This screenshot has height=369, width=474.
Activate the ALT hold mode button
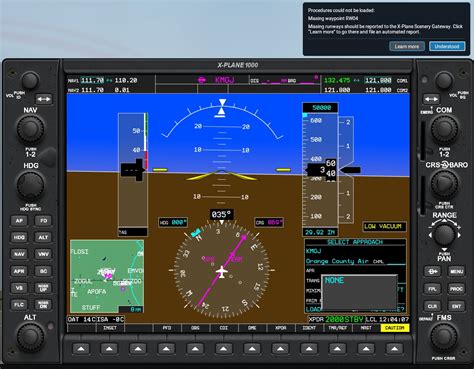(x=43, y=237)
